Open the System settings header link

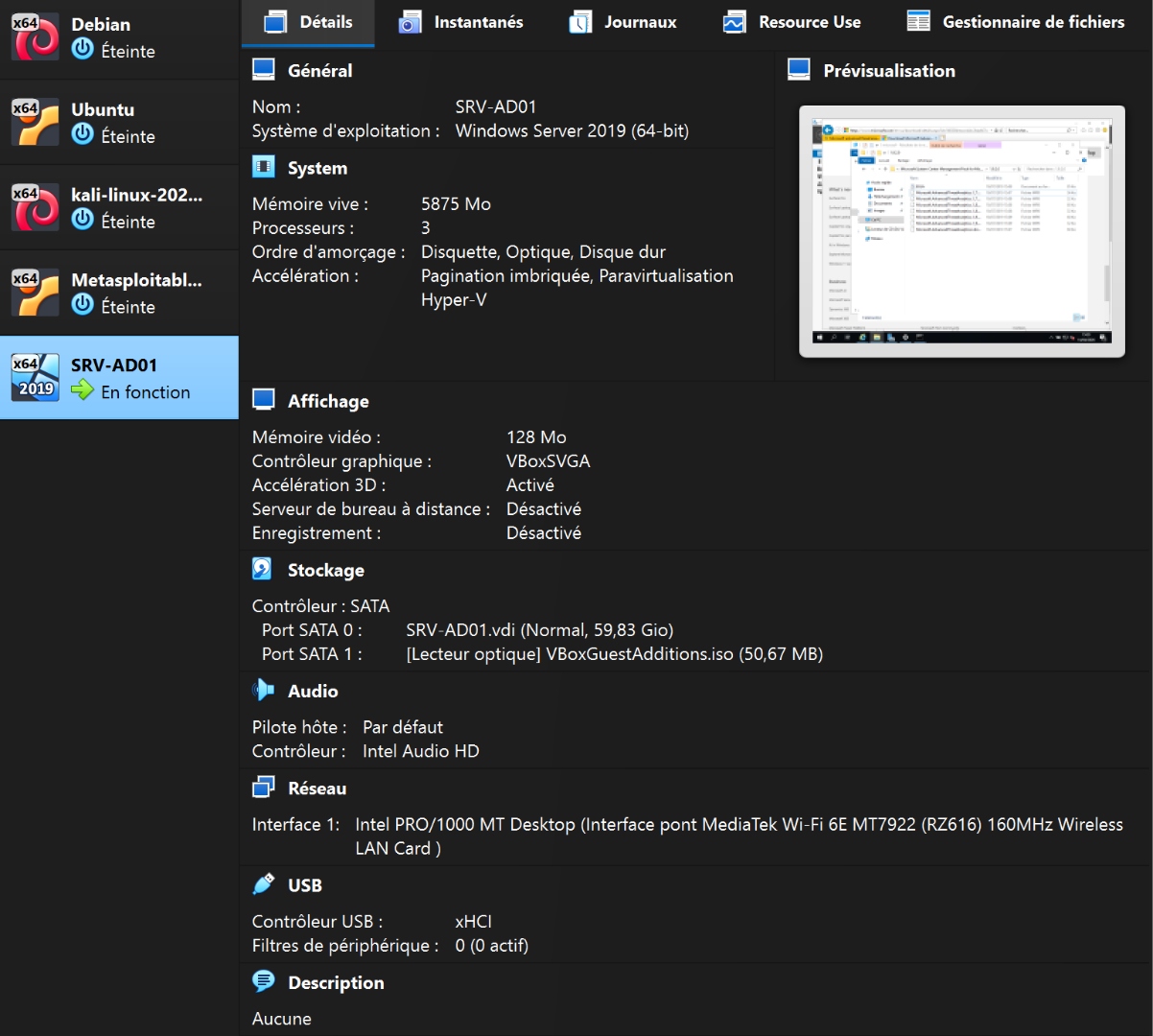point(318,168)
